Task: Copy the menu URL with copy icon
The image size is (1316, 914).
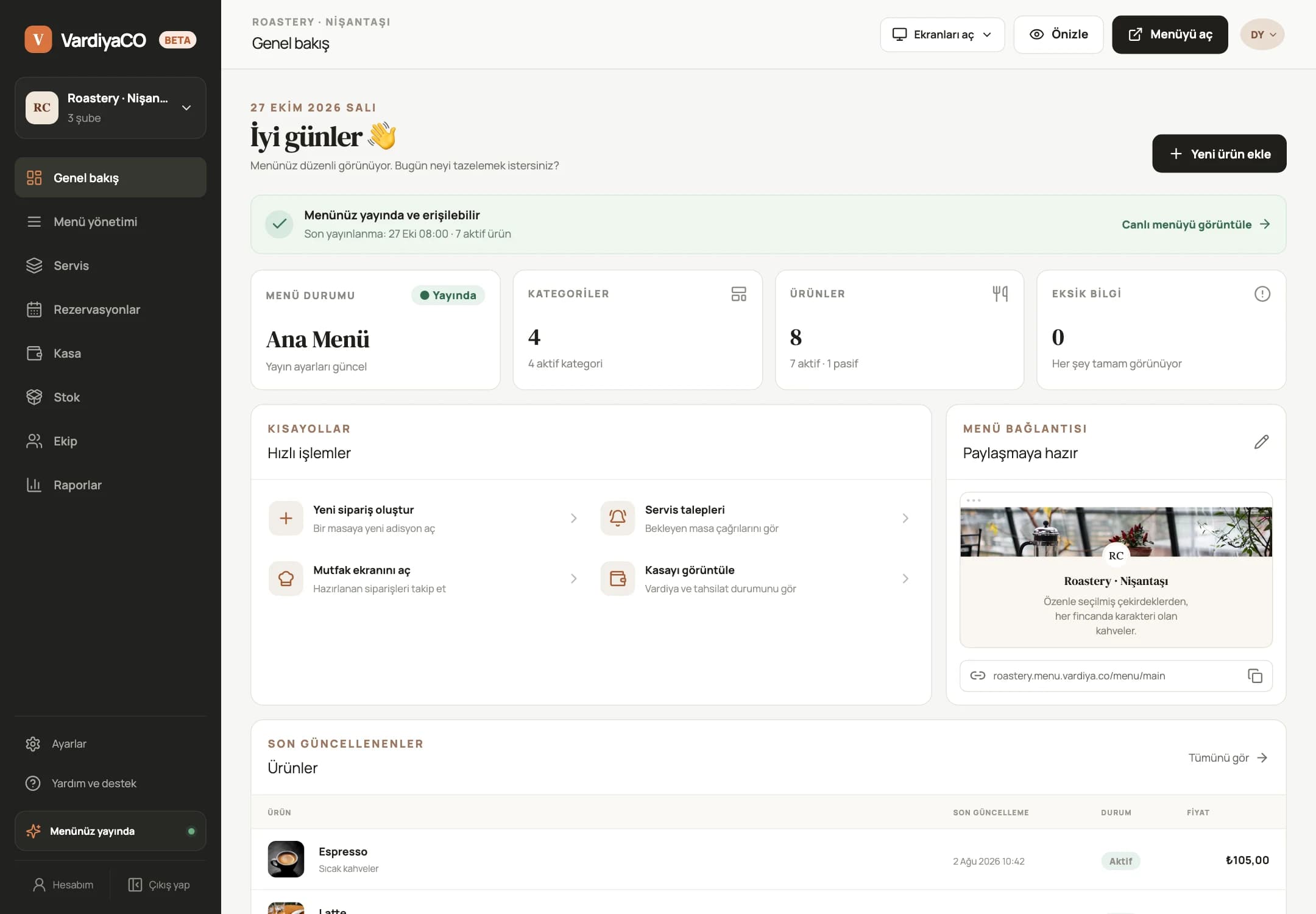Action: 1255,676
